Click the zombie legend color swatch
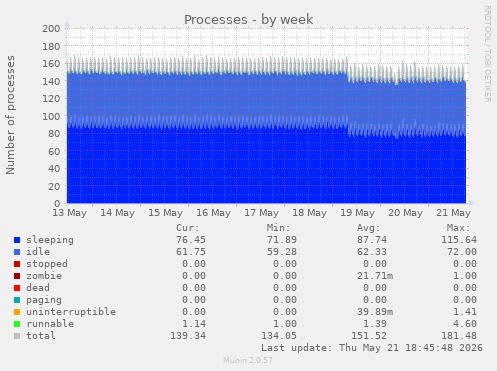Image resolution: width=497 pixels, height=371 pixels. coord(17,276)
